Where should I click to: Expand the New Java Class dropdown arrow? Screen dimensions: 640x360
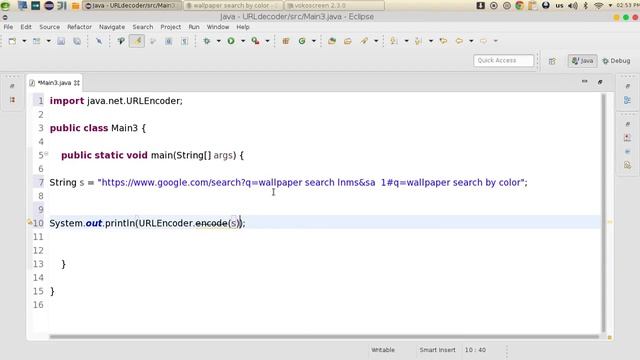(x=313, y=41)
